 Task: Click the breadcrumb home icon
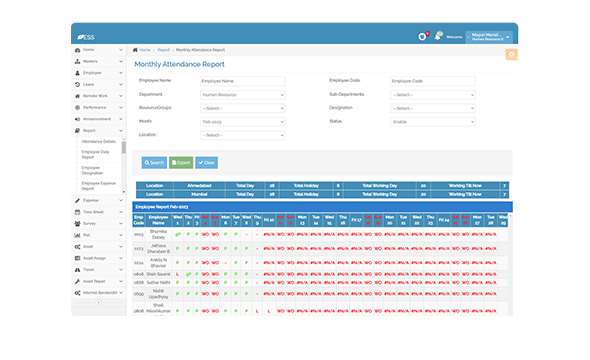[135, 50]
